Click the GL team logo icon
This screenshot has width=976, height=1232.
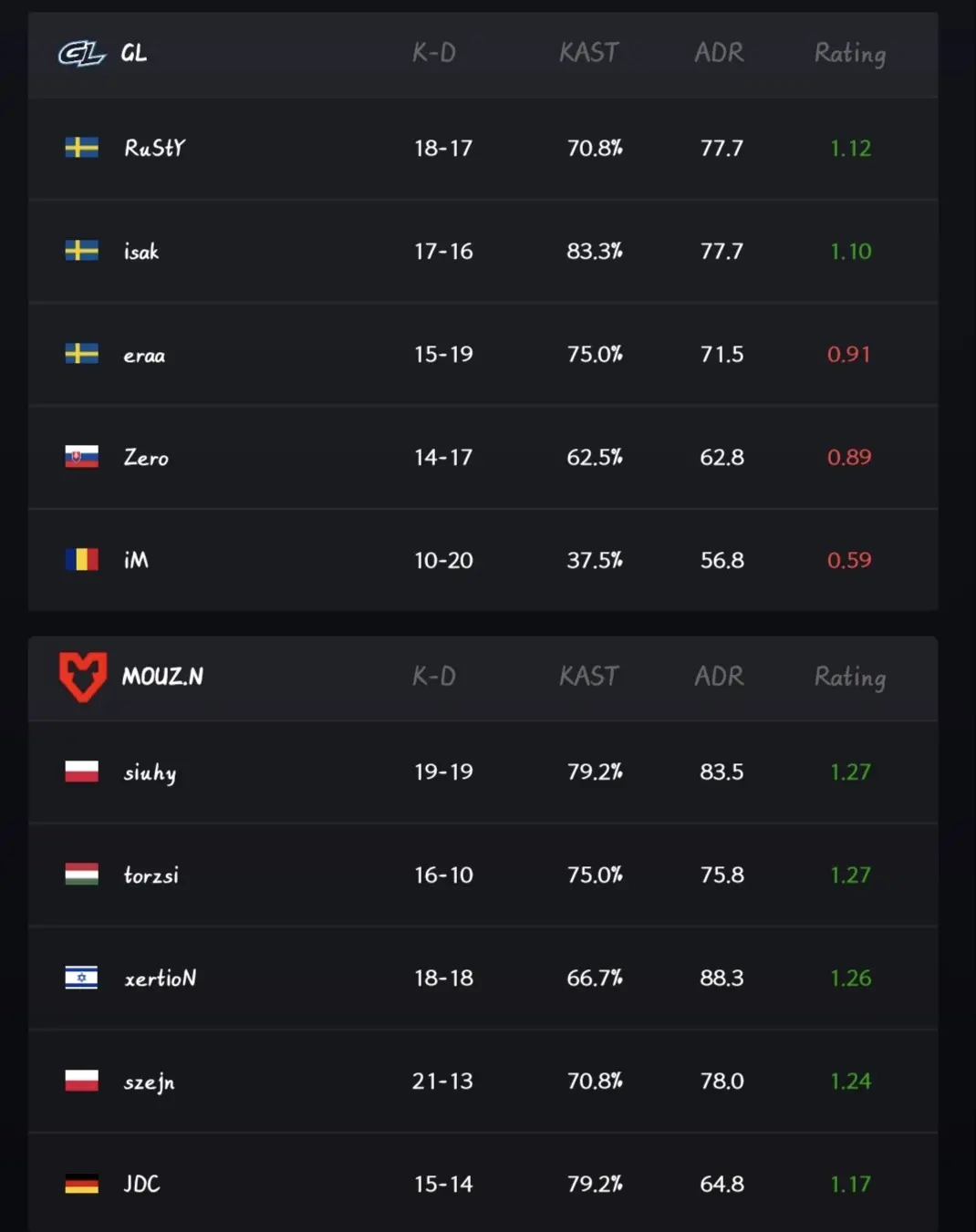click(81, 55)
